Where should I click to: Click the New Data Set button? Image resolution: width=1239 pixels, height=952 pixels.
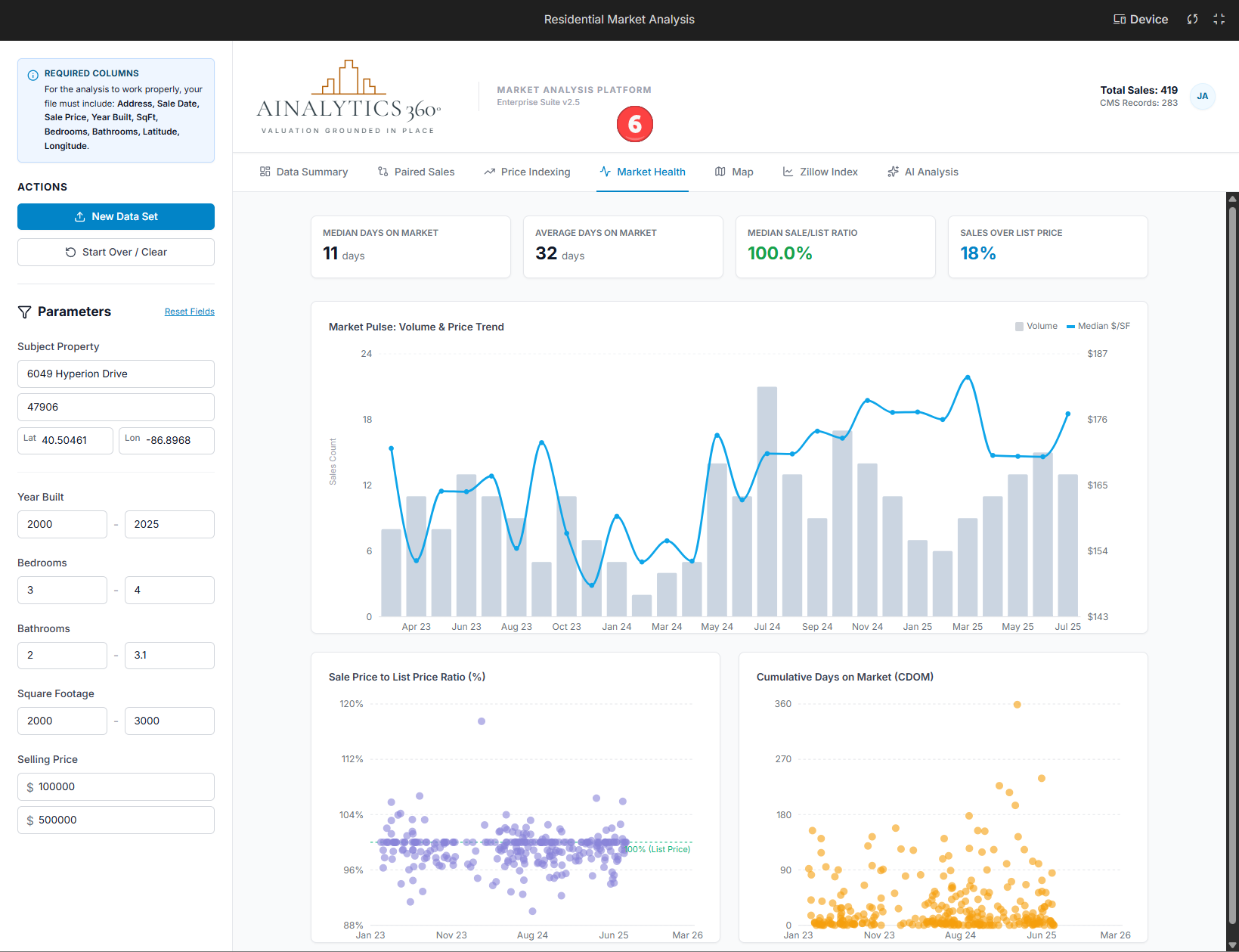116,216
